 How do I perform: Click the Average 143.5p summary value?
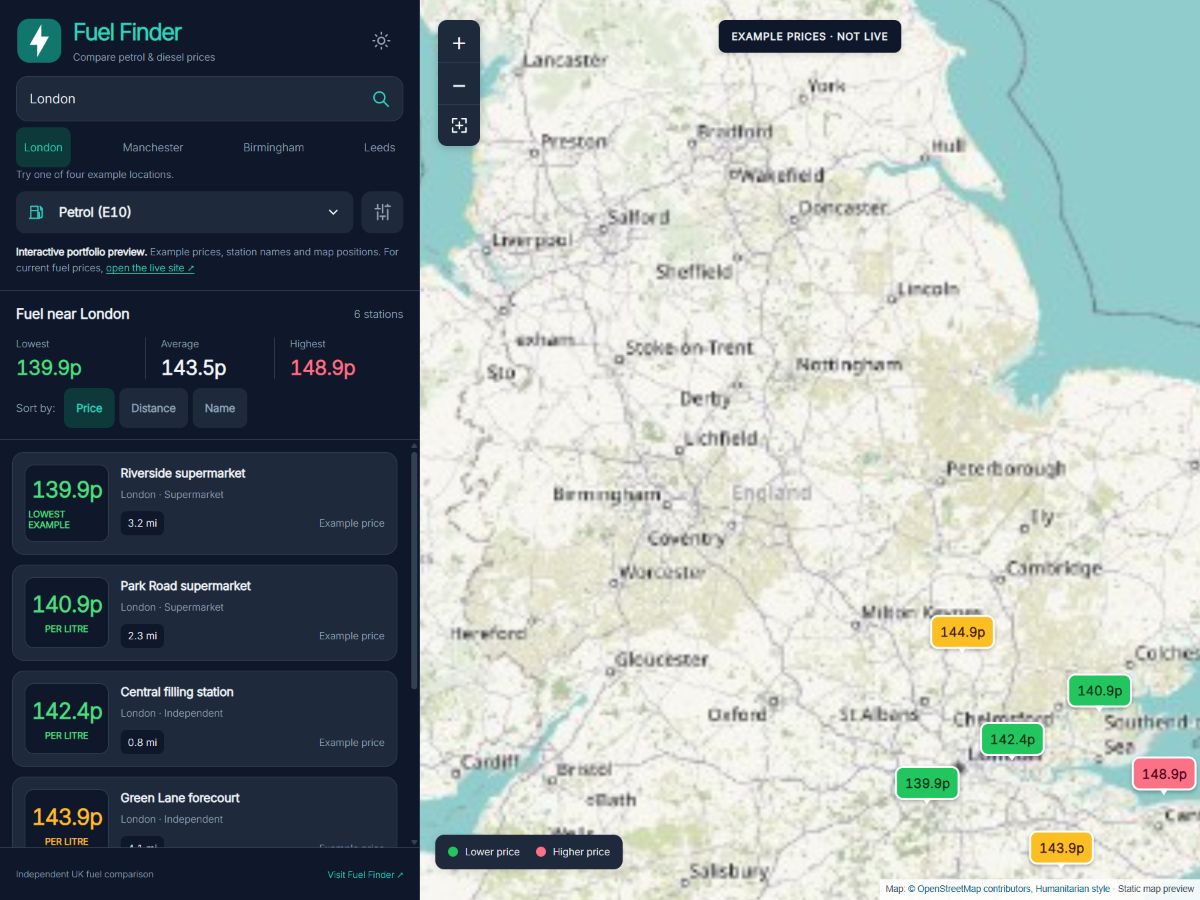(194, 368)
